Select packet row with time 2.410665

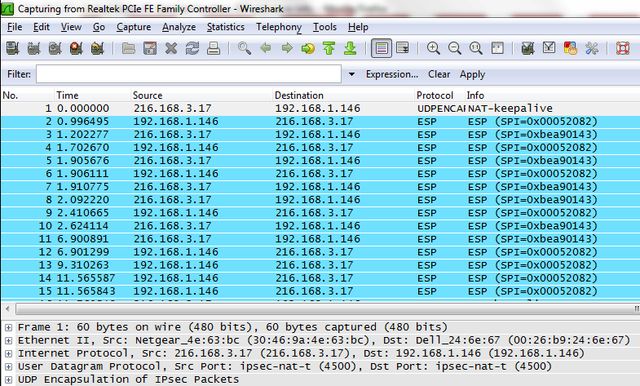pos(320,213)
